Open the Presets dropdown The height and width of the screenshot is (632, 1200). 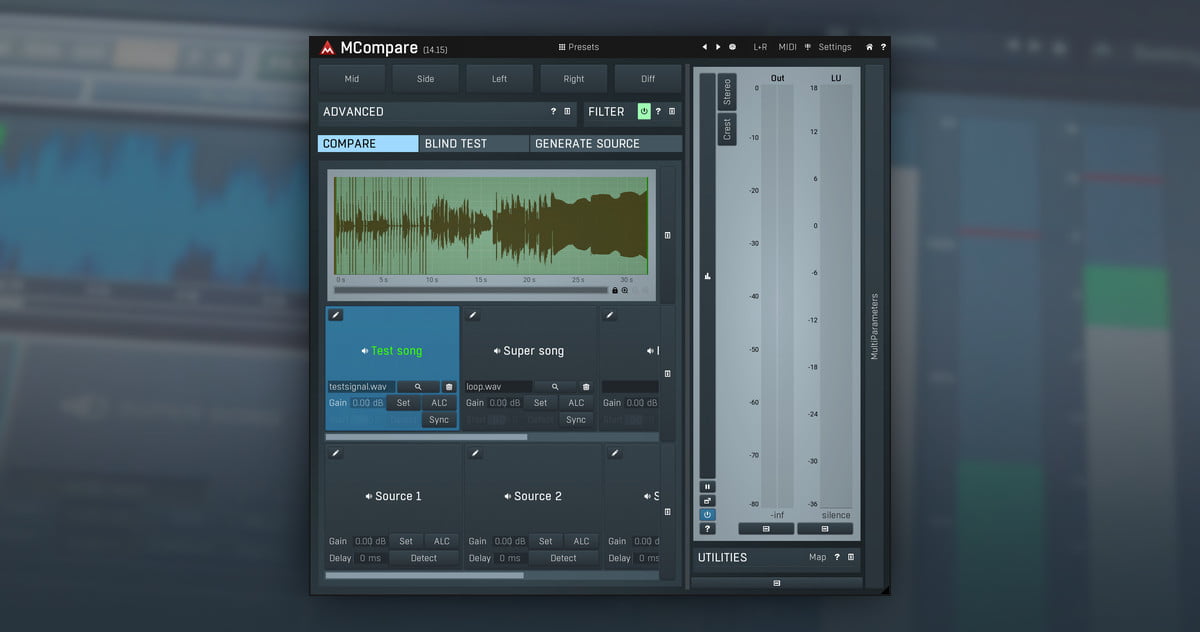coord(579,47)
